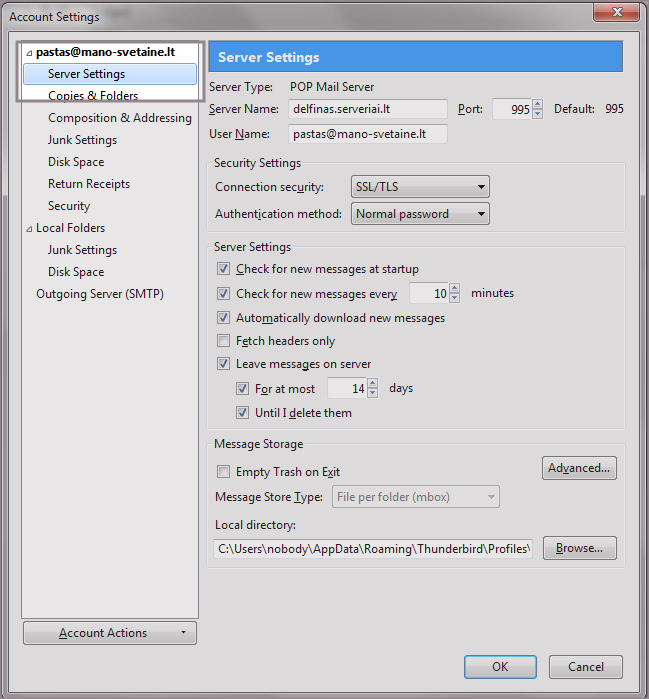Click into the Server Name text field
Image resolution: width=649 pixels, height=699 pixels.
pos(367,109)
